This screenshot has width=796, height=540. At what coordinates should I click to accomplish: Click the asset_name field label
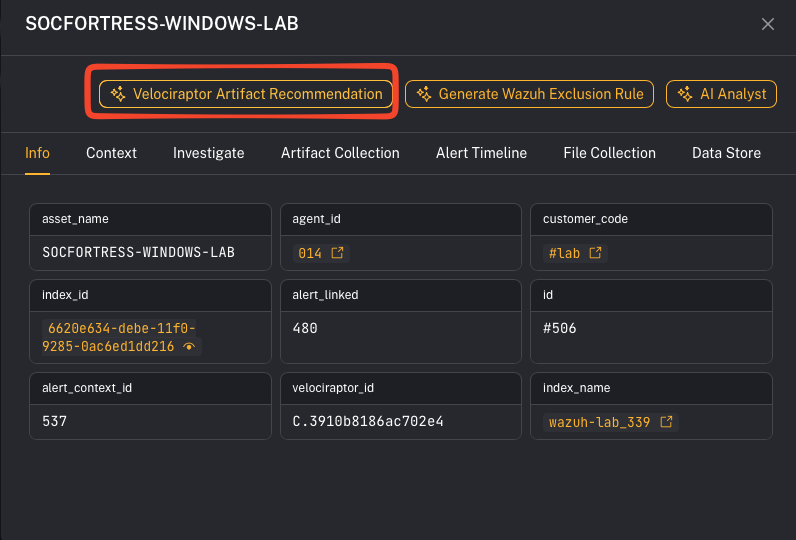[x=75, y=219]
